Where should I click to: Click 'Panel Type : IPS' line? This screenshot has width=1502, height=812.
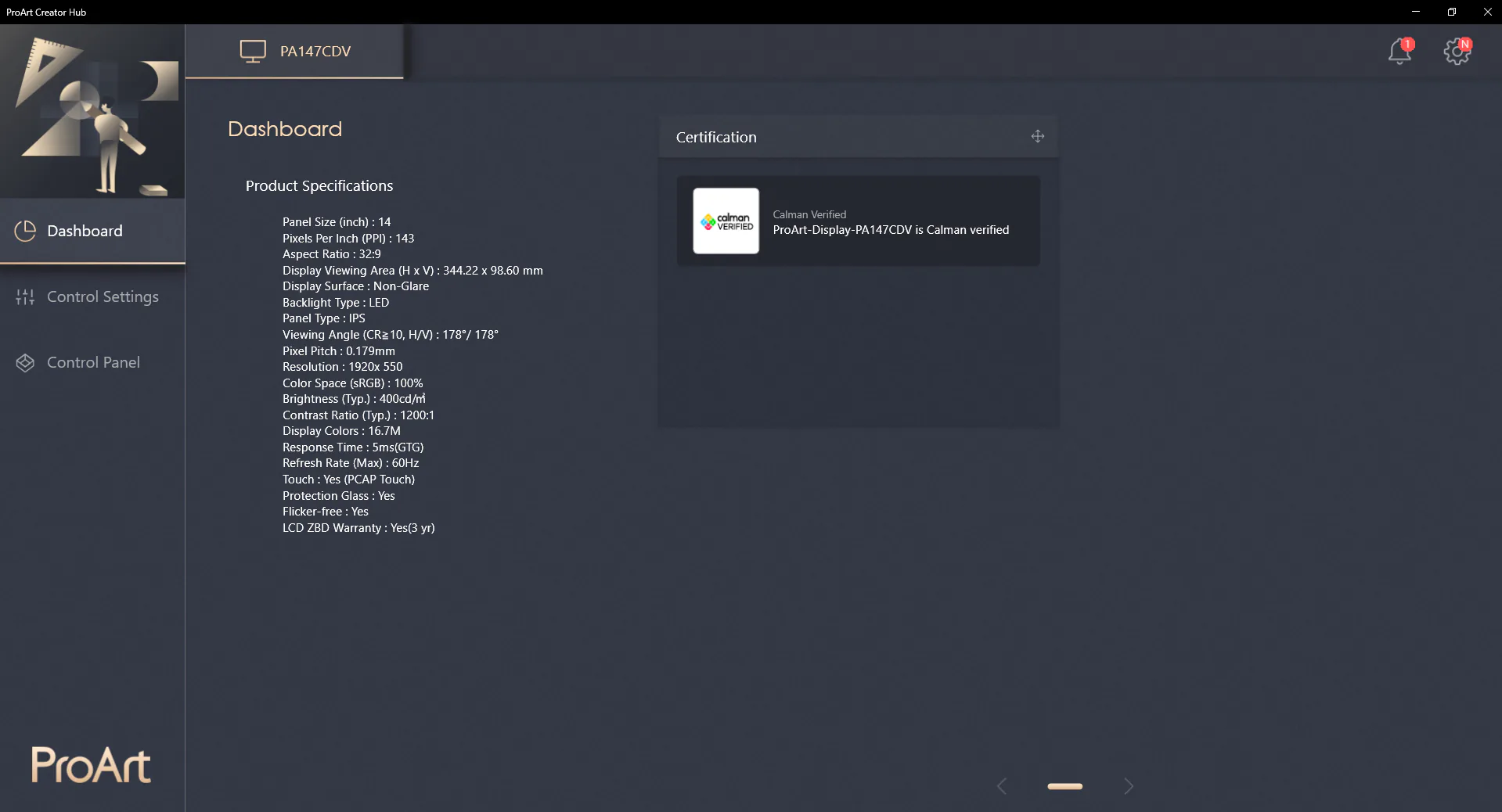click(x=324, y=318)
